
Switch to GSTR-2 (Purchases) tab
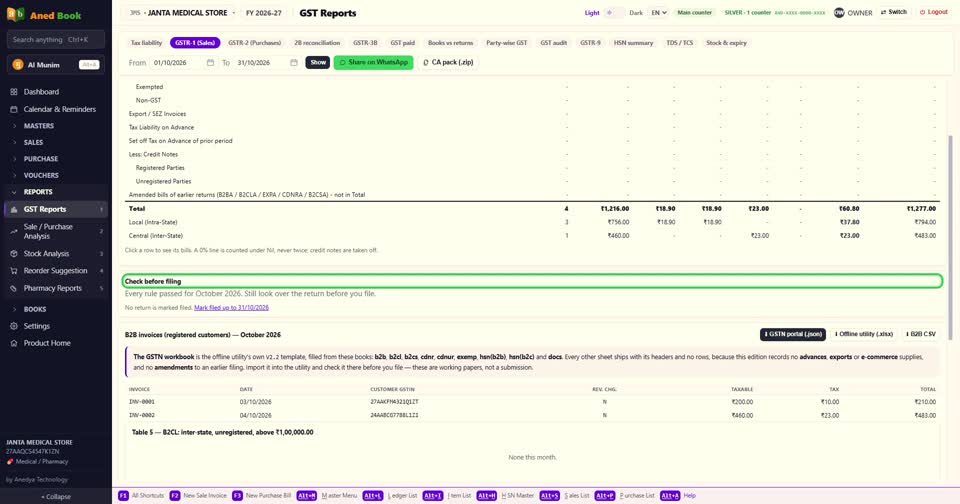click(255, 43)
